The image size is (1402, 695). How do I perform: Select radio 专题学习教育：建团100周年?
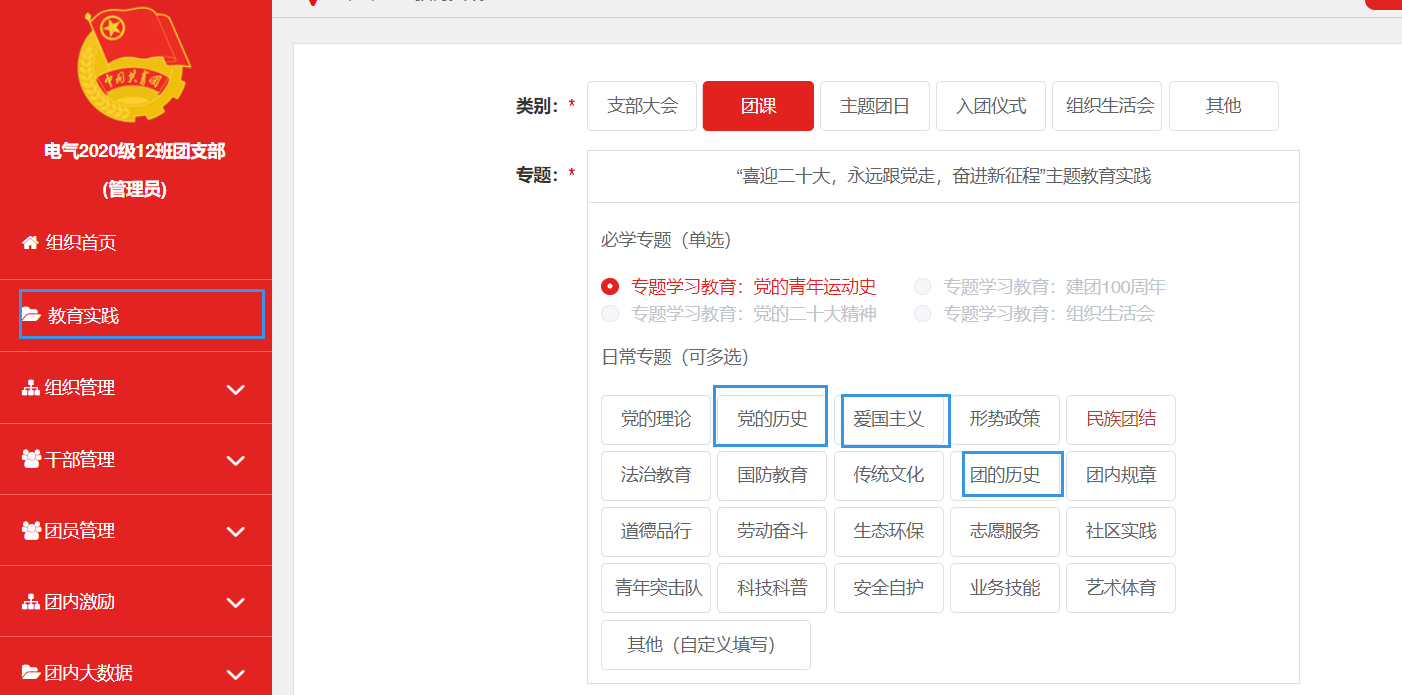[923, 287]
